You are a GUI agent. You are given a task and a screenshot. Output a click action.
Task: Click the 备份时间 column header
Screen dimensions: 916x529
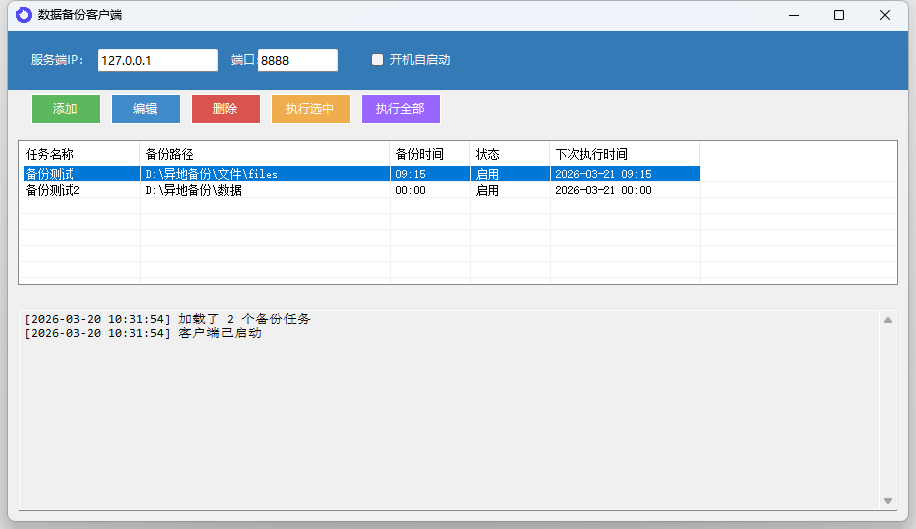[x=430, y=154]
